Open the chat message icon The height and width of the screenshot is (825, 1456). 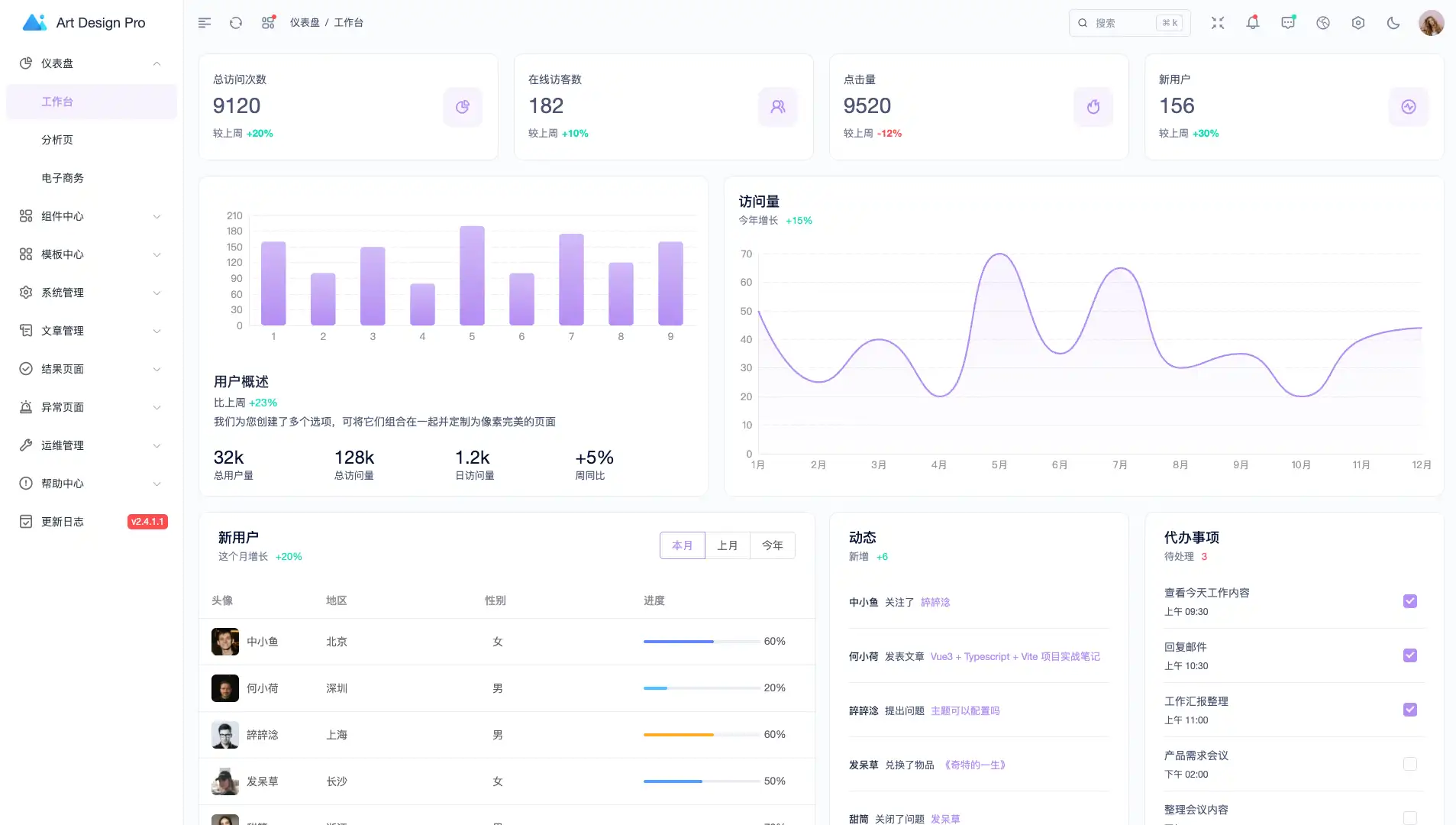pyautogui.click(x=1288, y=23)
